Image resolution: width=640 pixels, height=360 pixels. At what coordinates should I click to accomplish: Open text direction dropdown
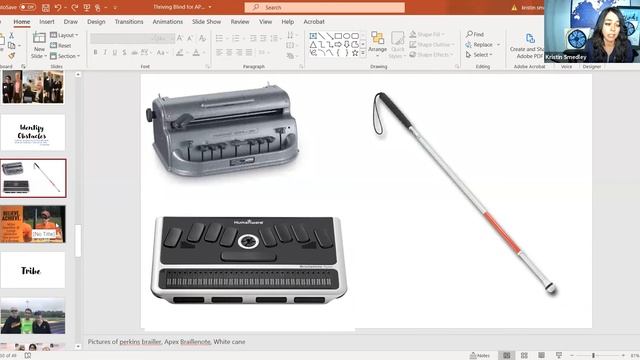click(x=291, y=36)
